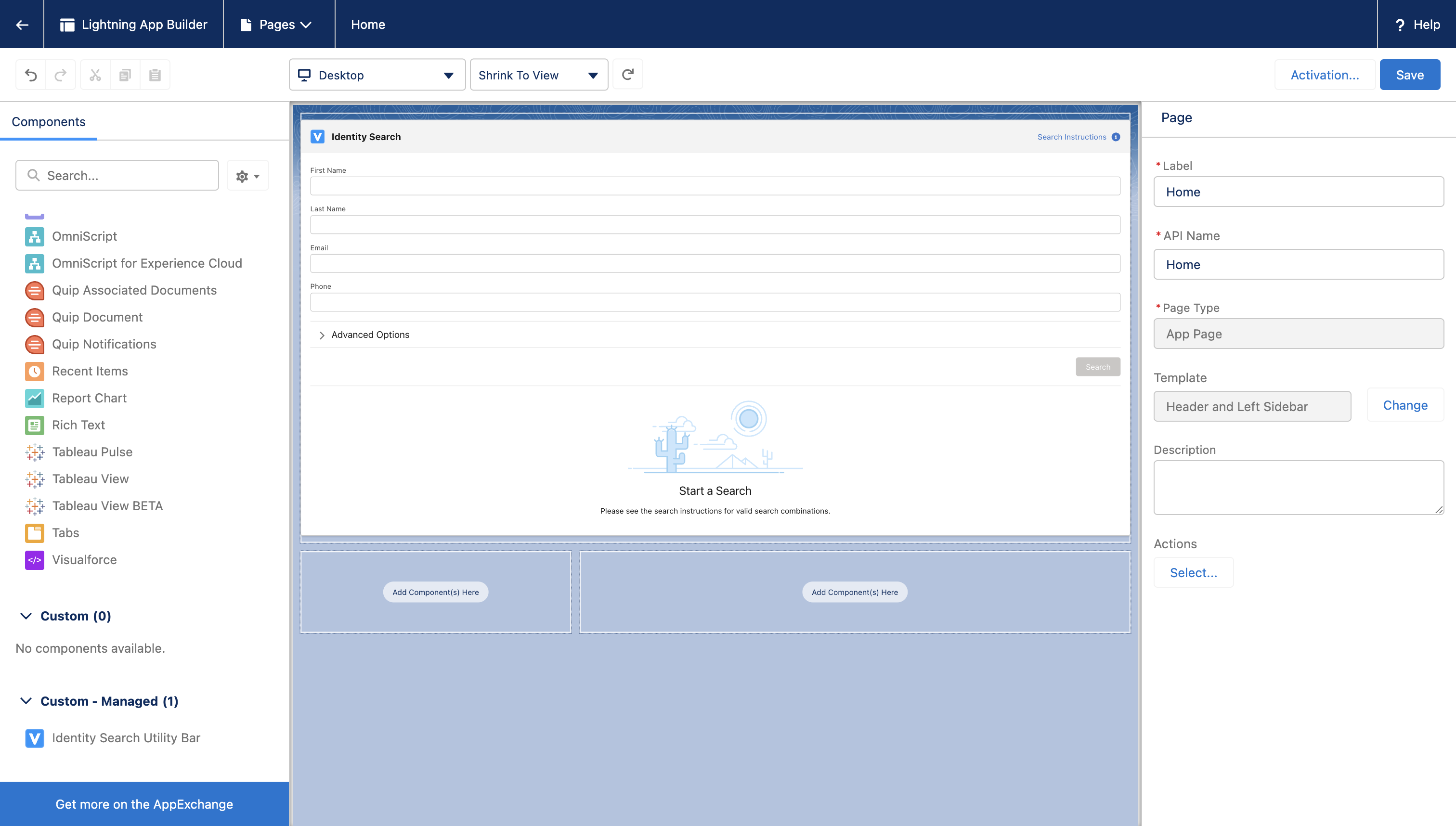
Task: Focus the components Search box
Action: tap(117, 175)
